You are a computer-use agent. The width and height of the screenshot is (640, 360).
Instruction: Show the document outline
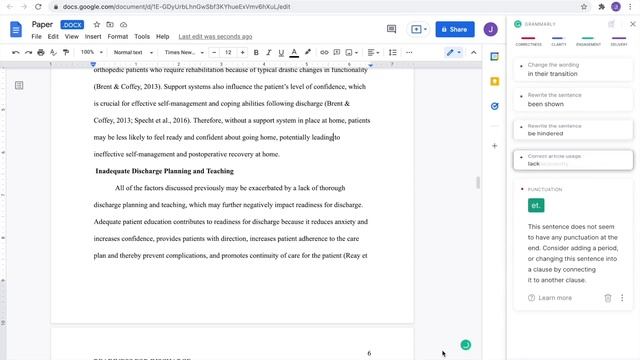[19, 85]
